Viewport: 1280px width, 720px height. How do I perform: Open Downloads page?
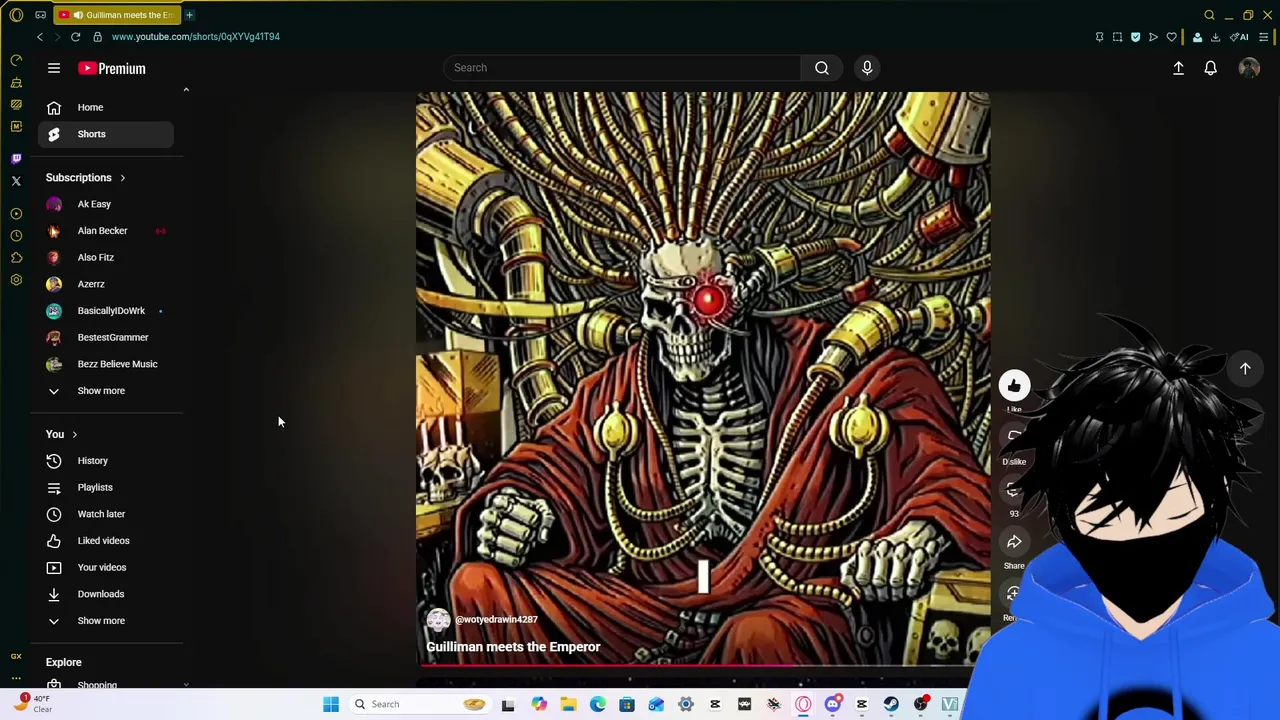[x=106, y=594]
